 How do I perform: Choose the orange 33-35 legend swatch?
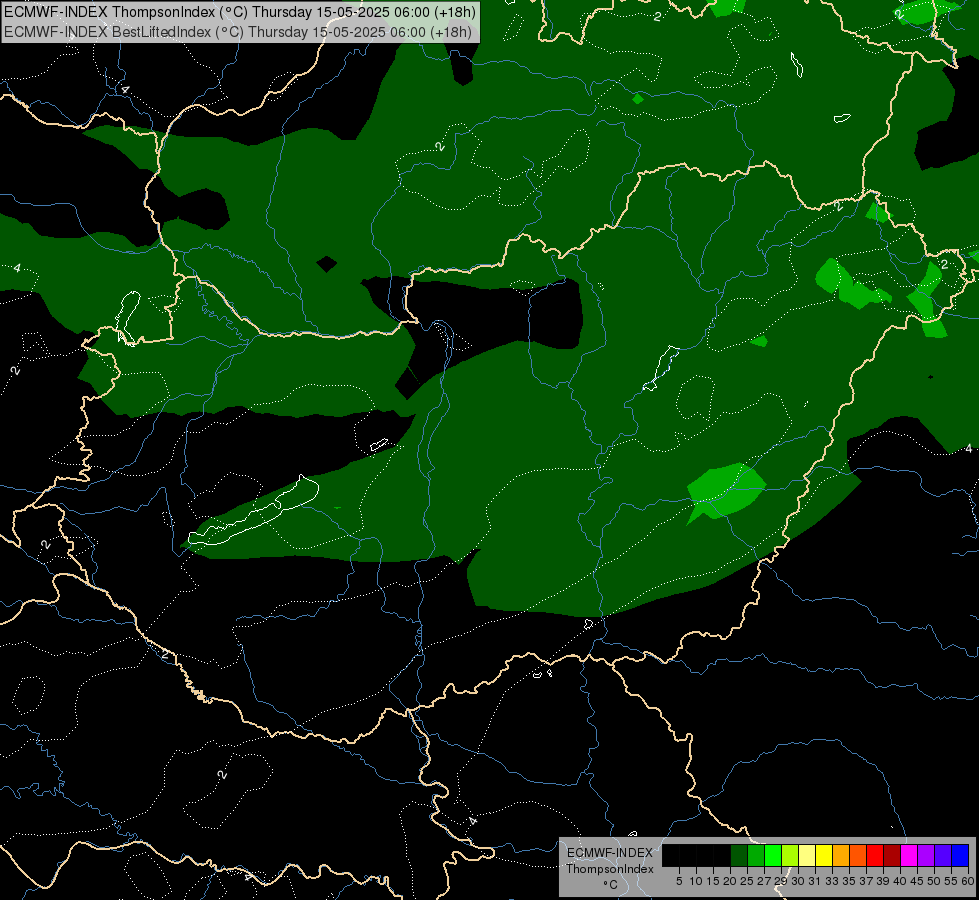(x=841, y=855)
